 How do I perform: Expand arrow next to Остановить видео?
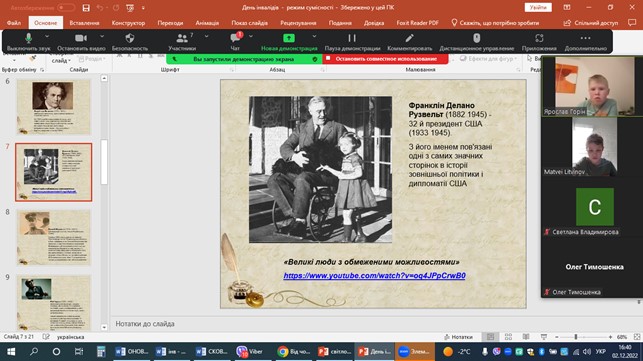point(102,37)
